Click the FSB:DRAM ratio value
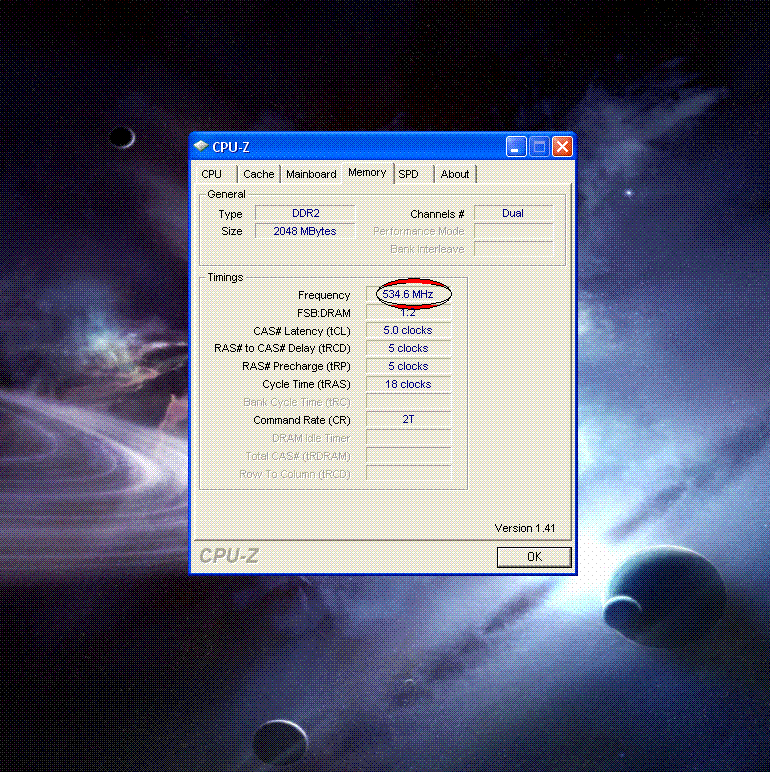This screenshot has height=776, width=770. 408,313
